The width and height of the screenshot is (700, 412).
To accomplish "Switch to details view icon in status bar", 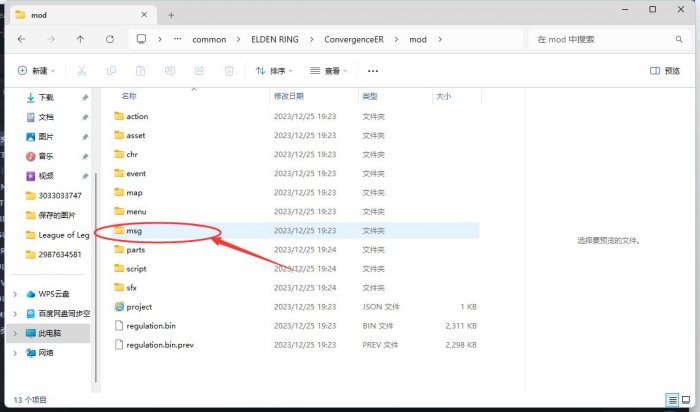I will 672,400.
